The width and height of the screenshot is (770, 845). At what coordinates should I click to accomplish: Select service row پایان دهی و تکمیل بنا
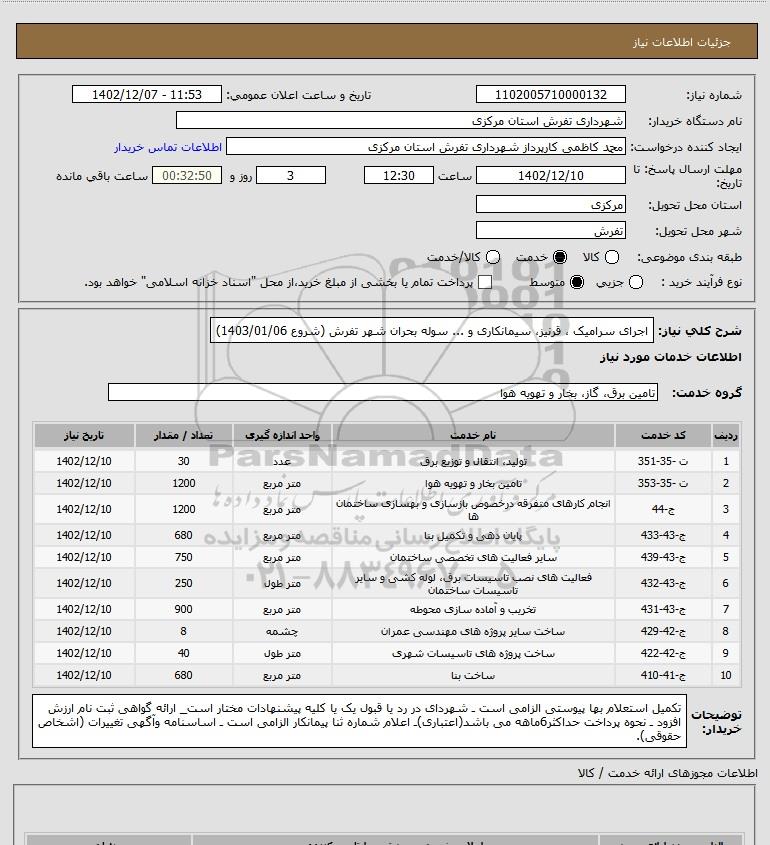[x=387, y=535]
